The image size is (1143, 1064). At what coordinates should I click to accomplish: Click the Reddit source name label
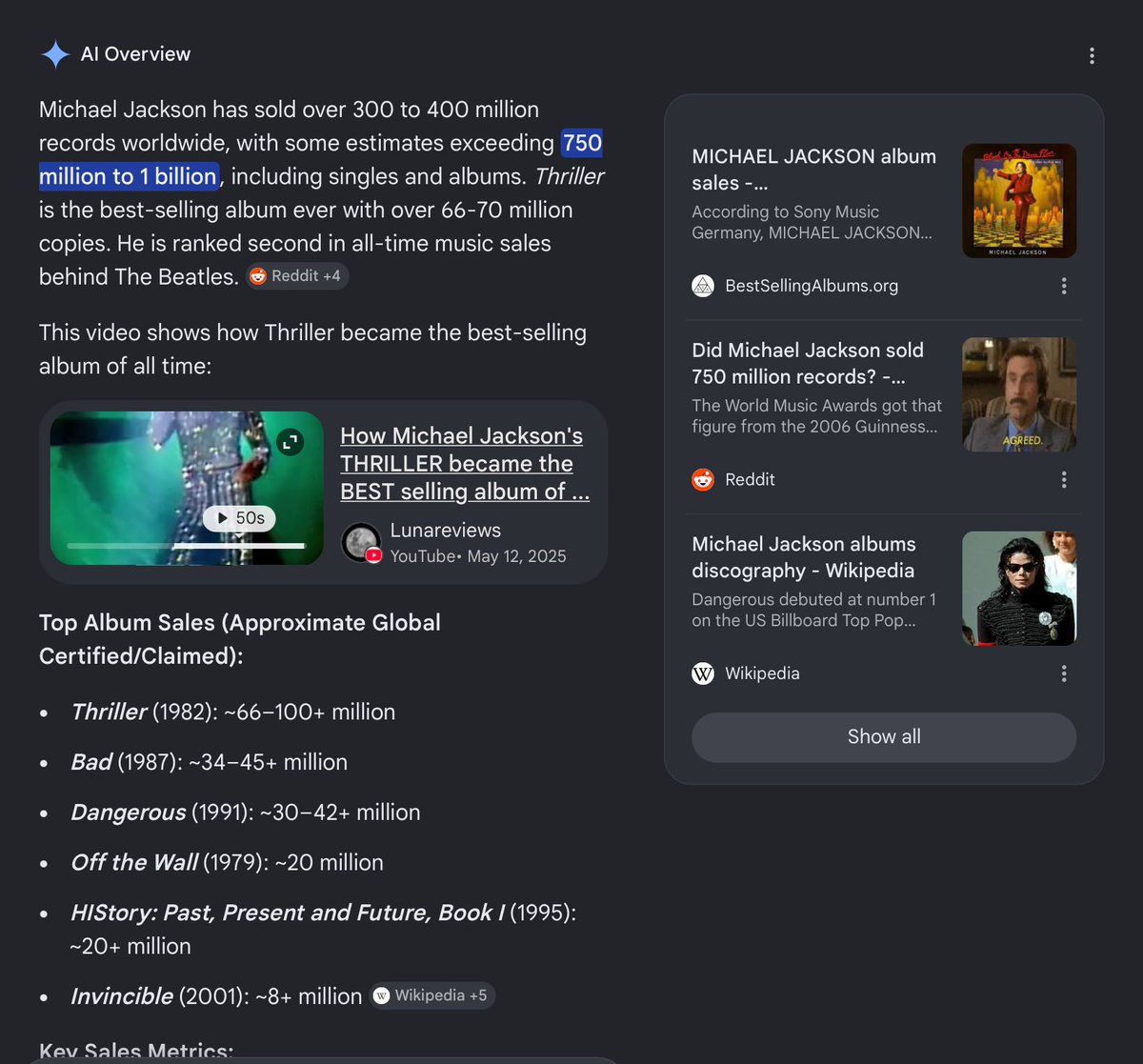750,479
